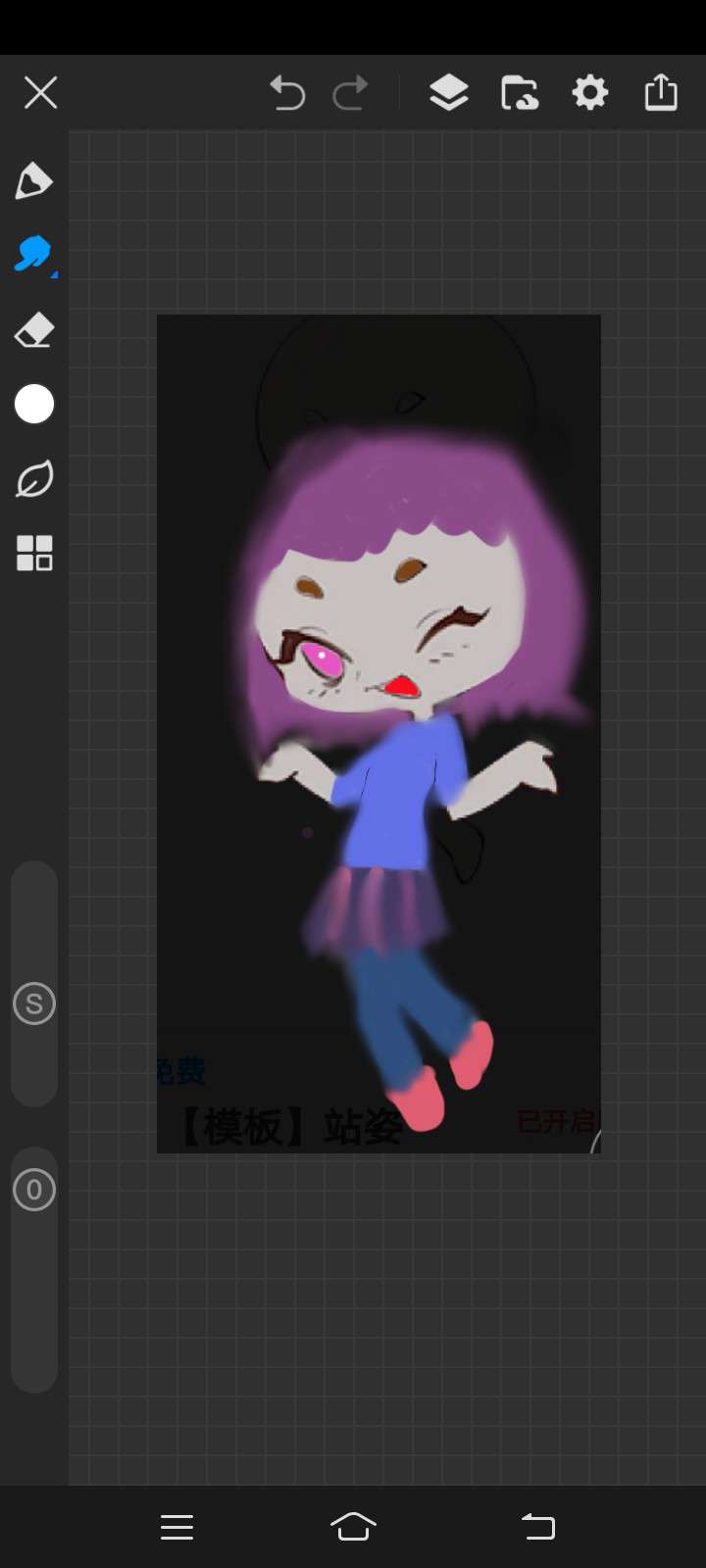Open the white color swatch picker
The height and width of the screenshot is (1568, 706).
click(34, 404)
